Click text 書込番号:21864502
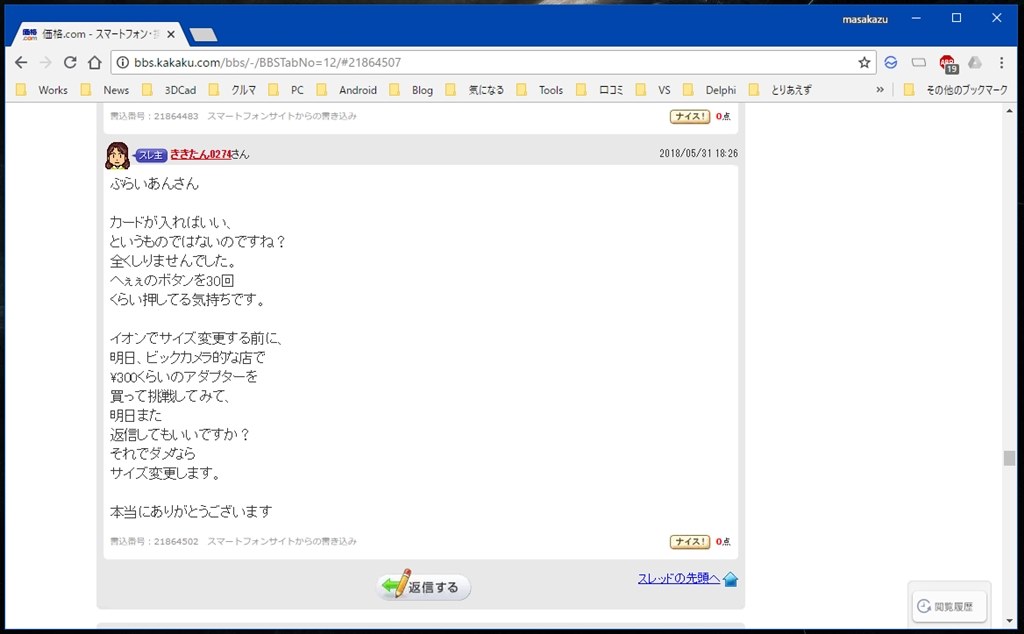The image size is (1024, 634). [x=154, y=541]
